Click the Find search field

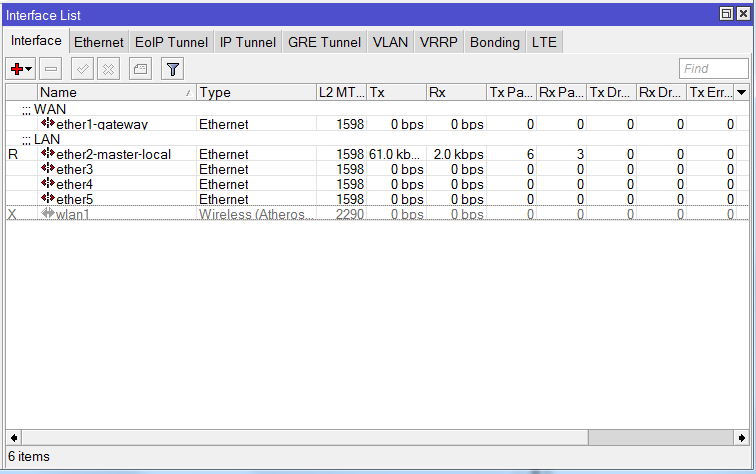coord(713,69)
